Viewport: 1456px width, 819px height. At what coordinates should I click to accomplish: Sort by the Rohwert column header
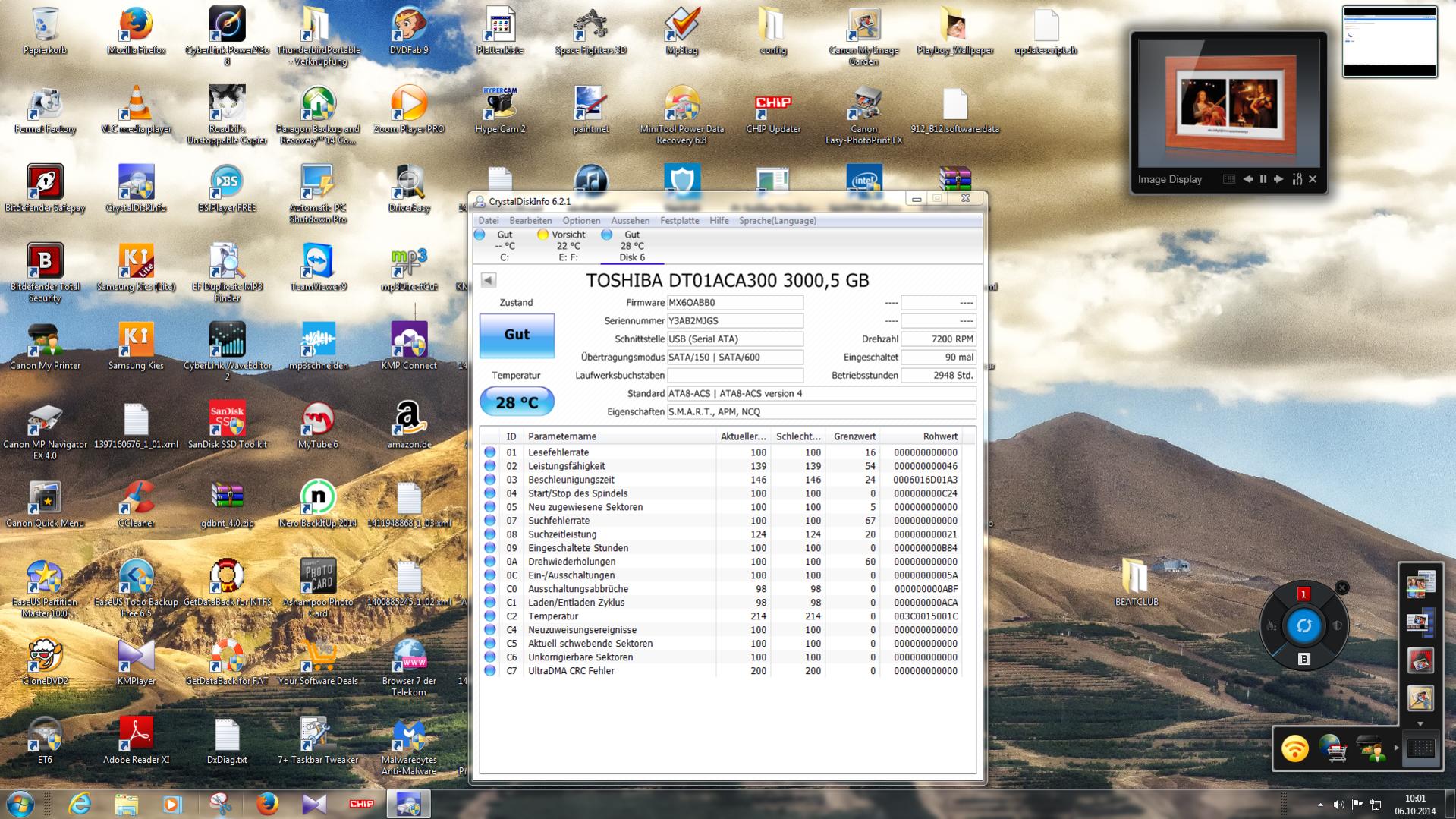(921, 436)
